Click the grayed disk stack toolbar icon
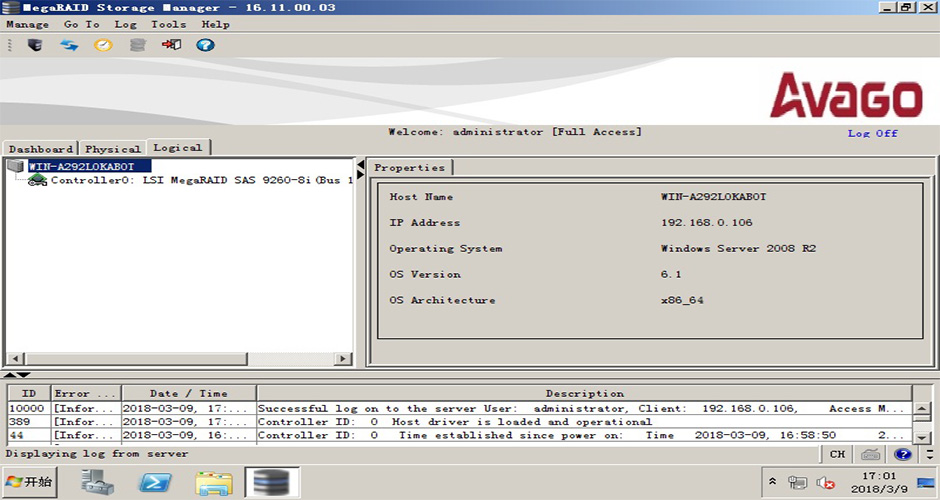940x500 pixels. [137, 45]
